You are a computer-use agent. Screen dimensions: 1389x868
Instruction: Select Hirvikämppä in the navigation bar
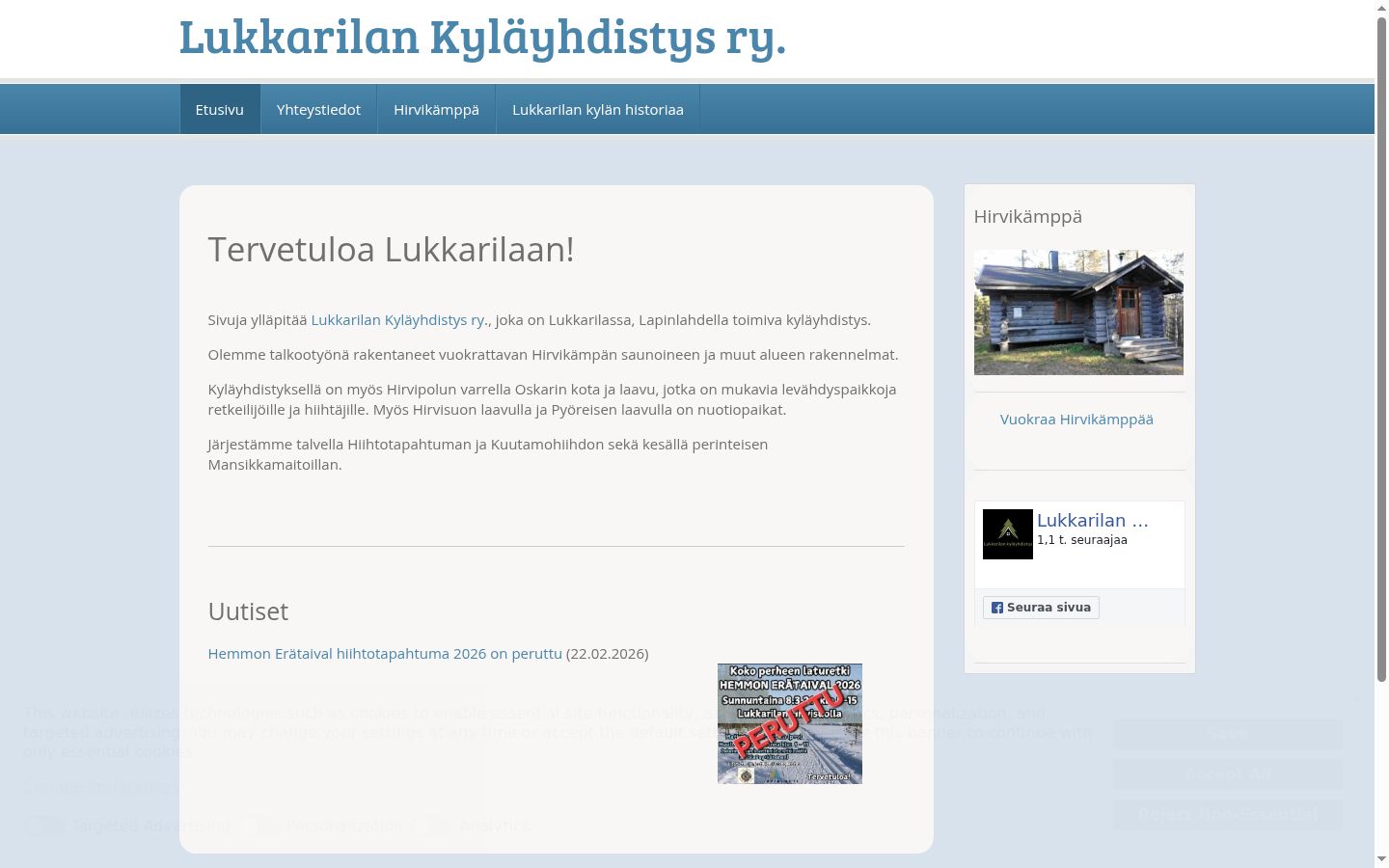click(x=436, y=109)
